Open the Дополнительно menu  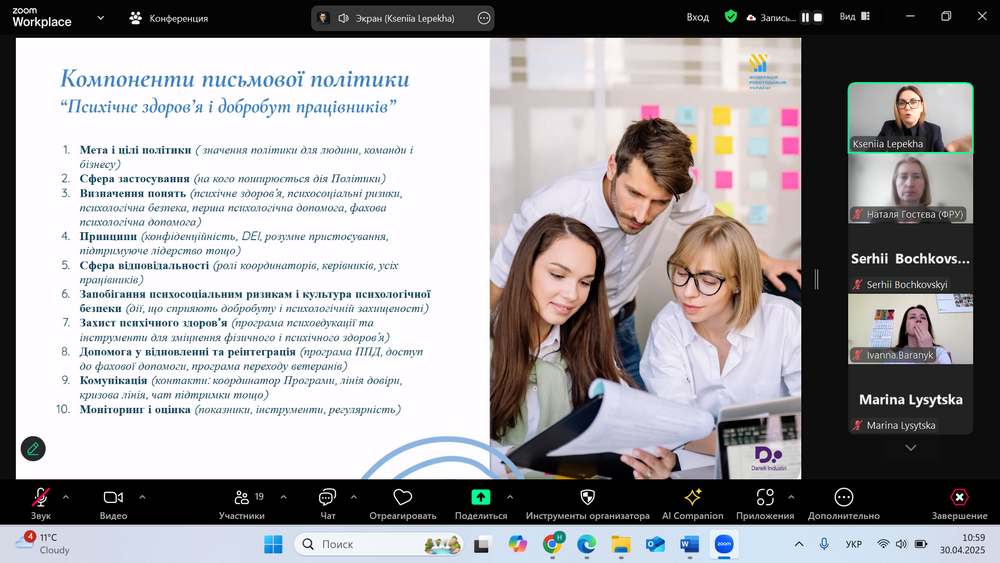click(843, 498)
